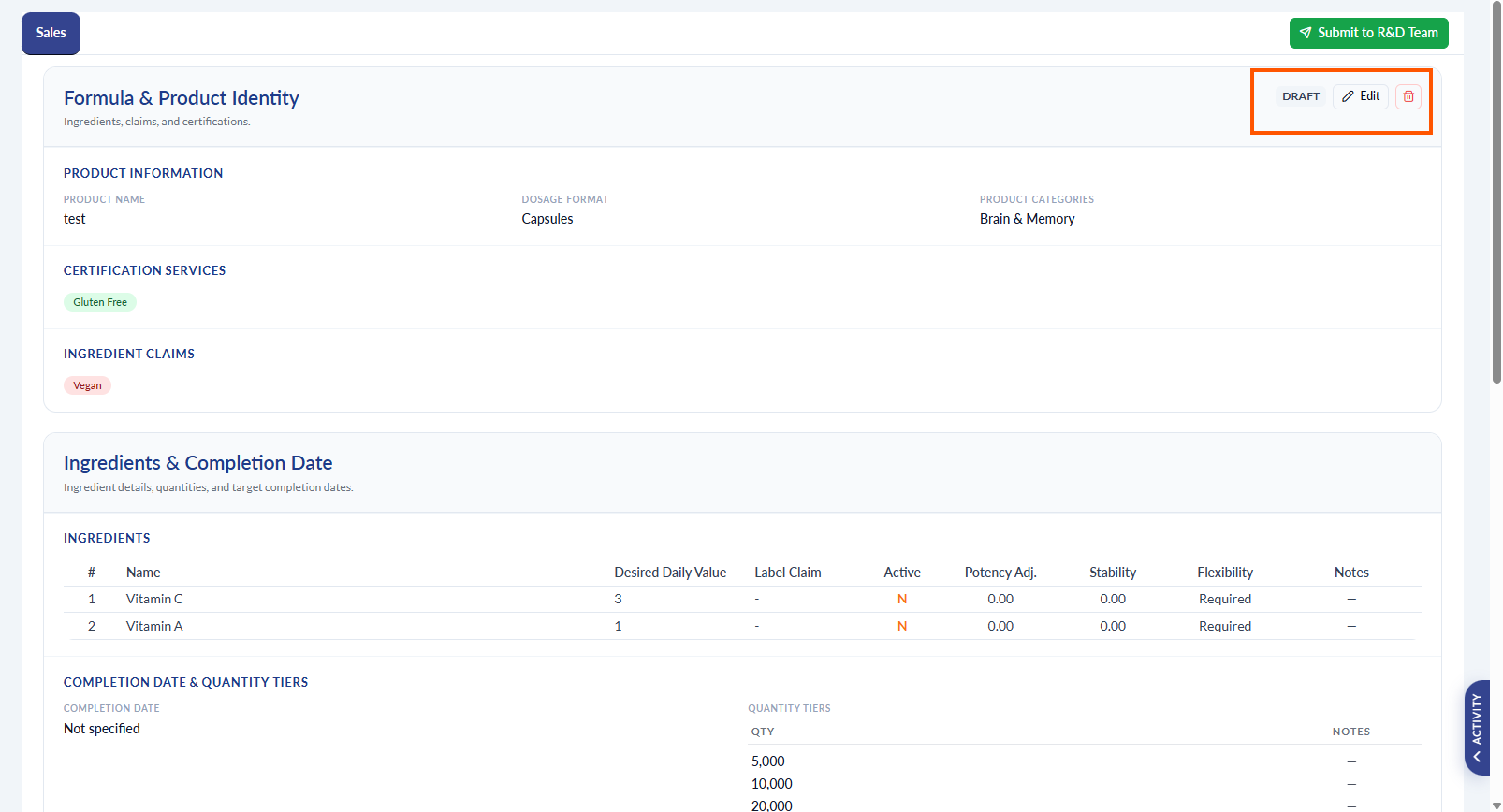Viewport: 1503px width, 812px height.
Task: Click the COMPLETION DATE & QUANTITY TIERS label
Action: pos(185,682)
